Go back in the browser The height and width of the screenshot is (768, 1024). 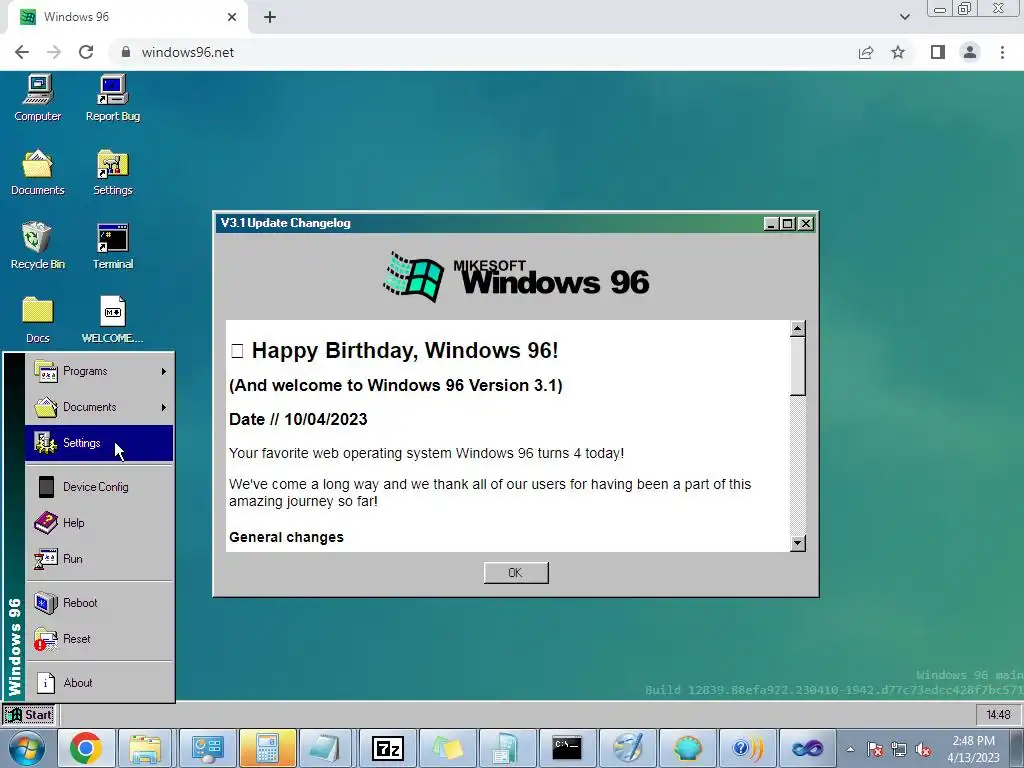point(22,52)
